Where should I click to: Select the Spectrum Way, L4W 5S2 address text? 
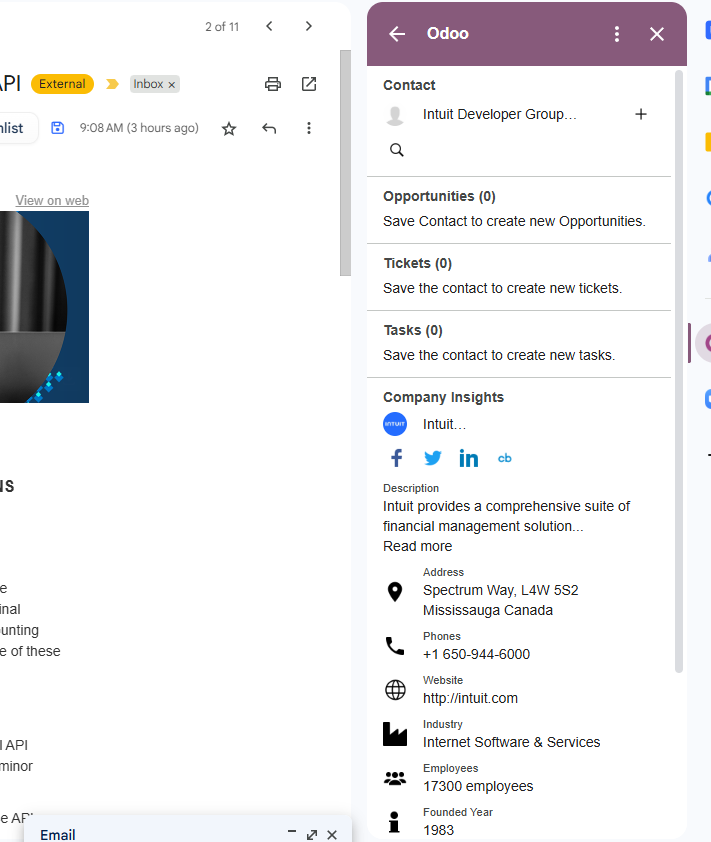500,590
